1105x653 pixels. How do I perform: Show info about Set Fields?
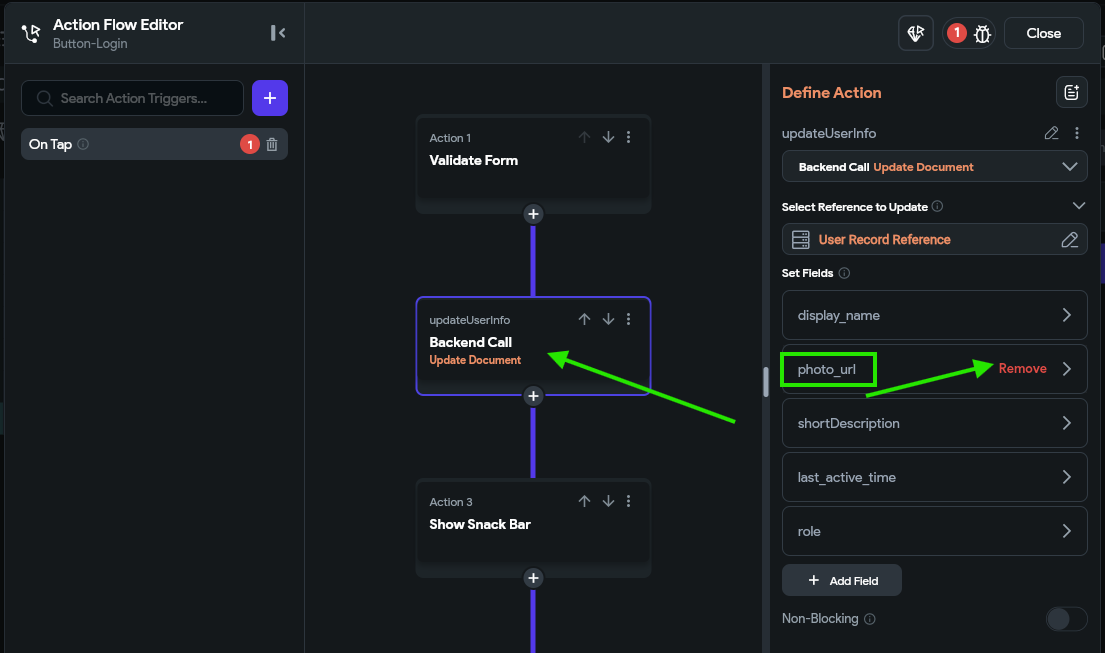tap(844, 273)
